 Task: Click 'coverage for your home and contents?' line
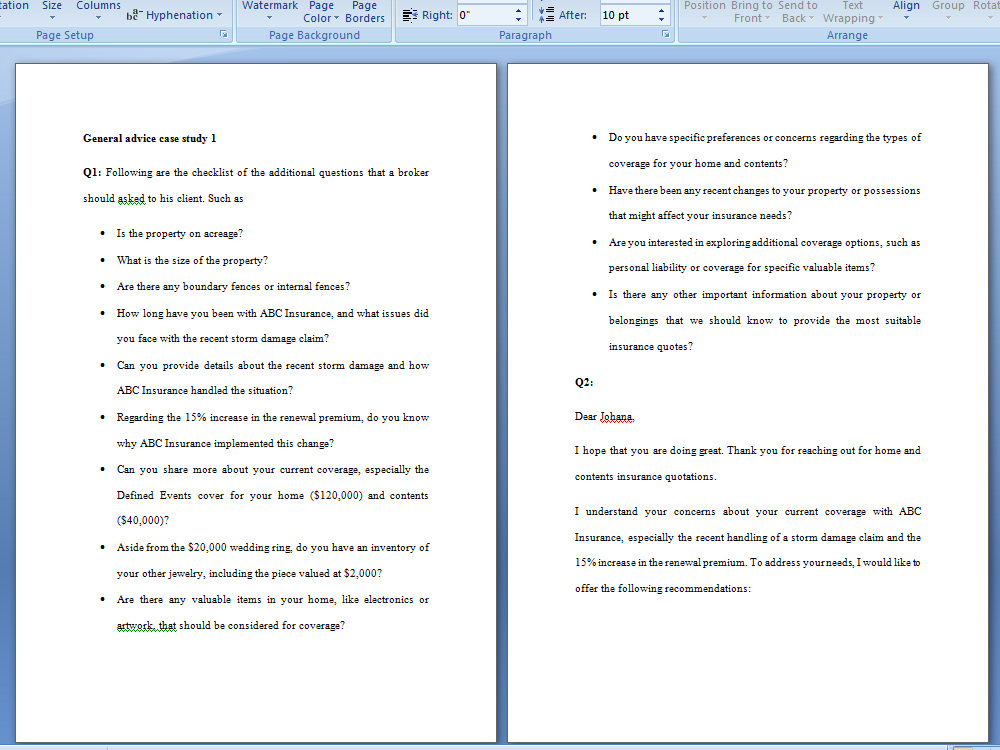click(x=698, y=164)
